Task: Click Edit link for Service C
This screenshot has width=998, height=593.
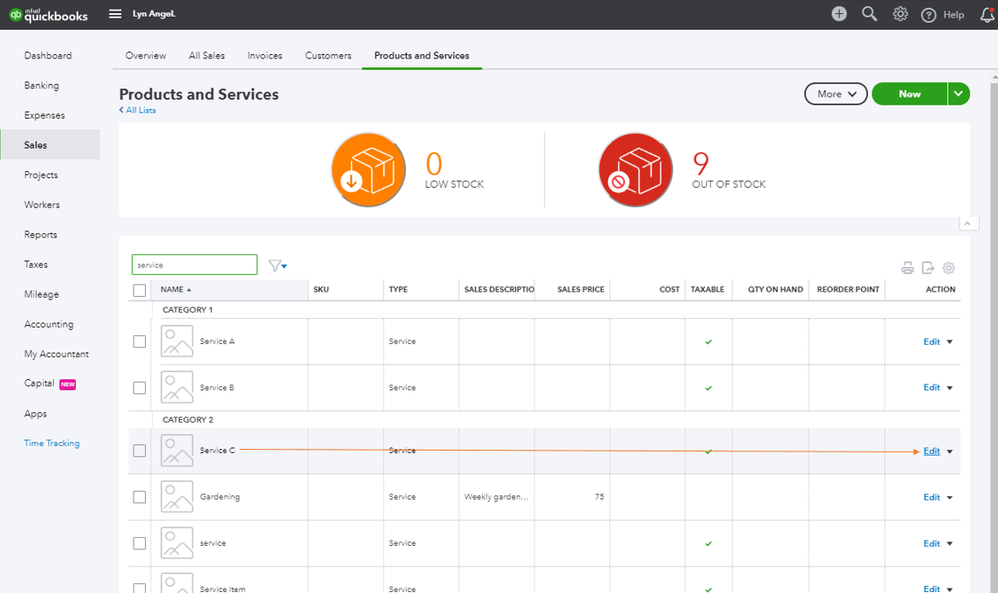Action: pos(932,451)
